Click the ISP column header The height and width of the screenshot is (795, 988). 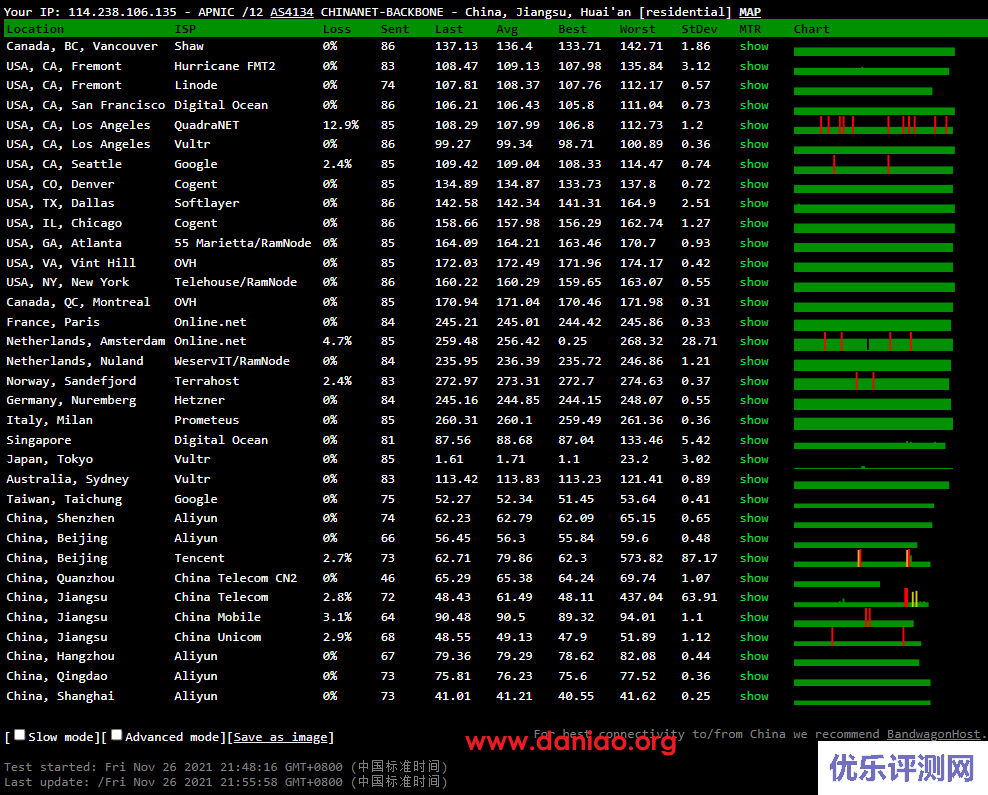185,29
